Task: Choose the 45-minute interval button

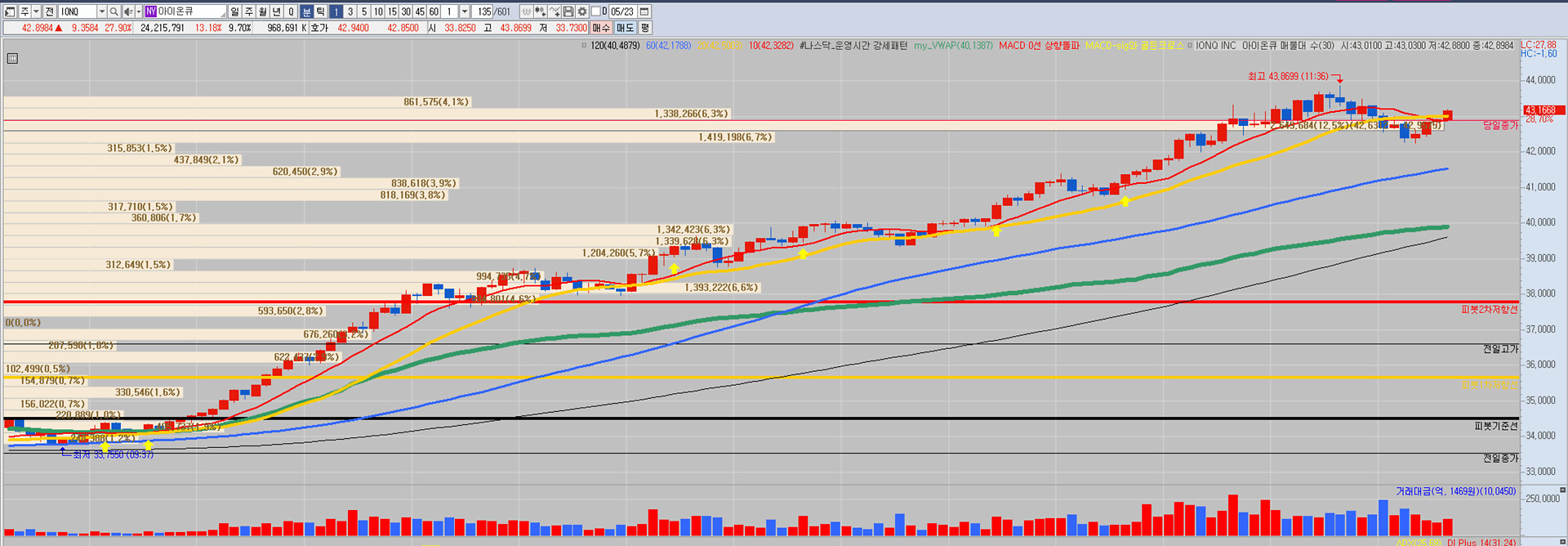Action: tap(420, 11)
